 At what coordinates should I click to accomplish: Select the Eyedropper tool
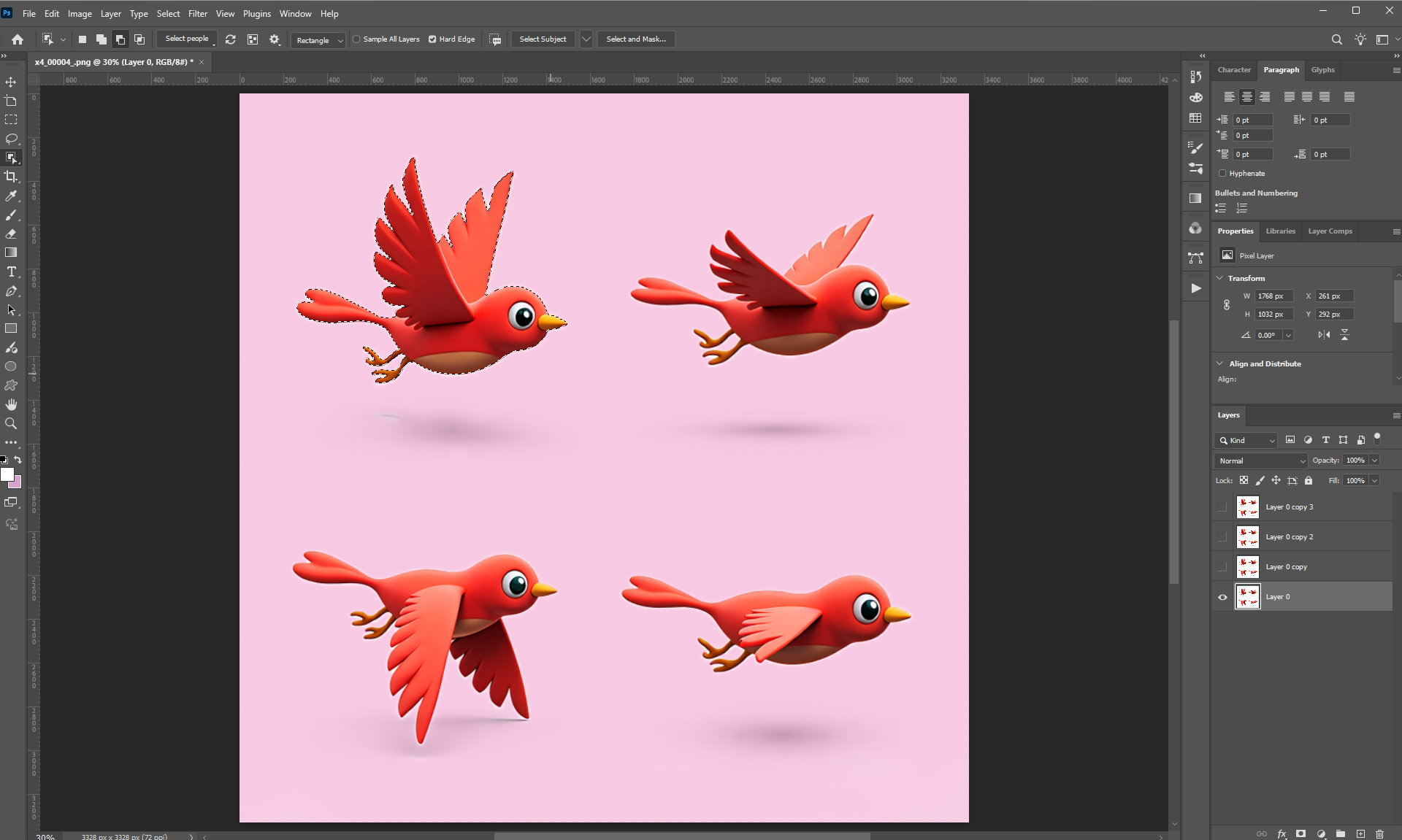click(11, 196)
